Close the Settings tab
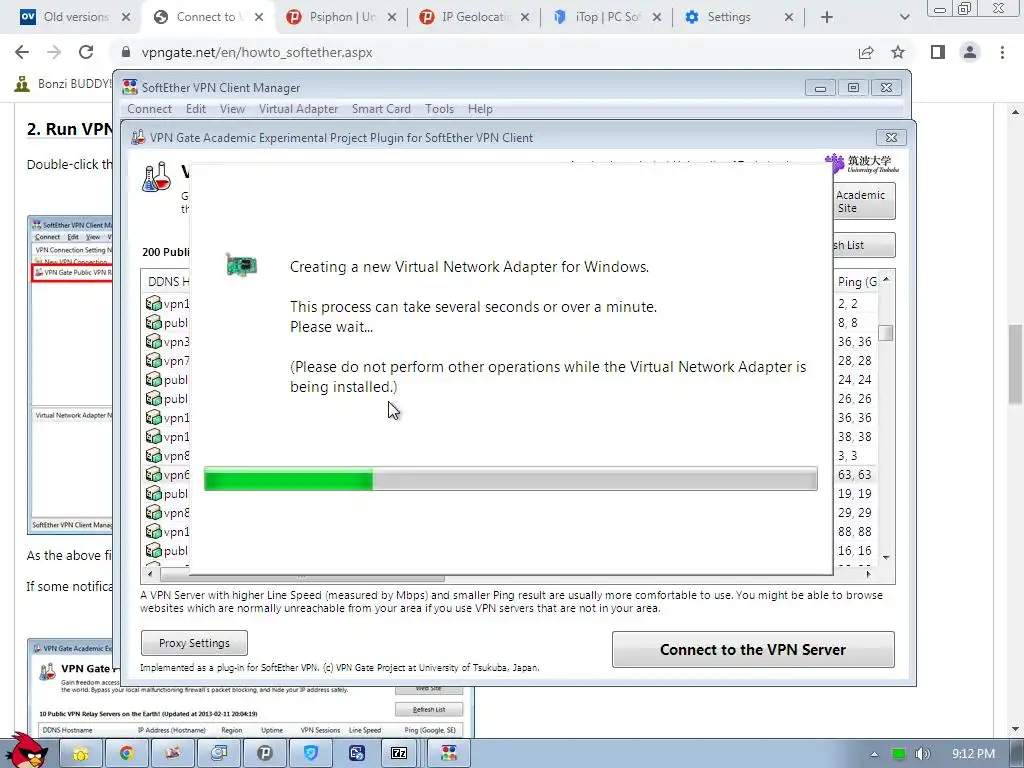The height and width of the screenshot is (768, 1024). click(789, 18)
